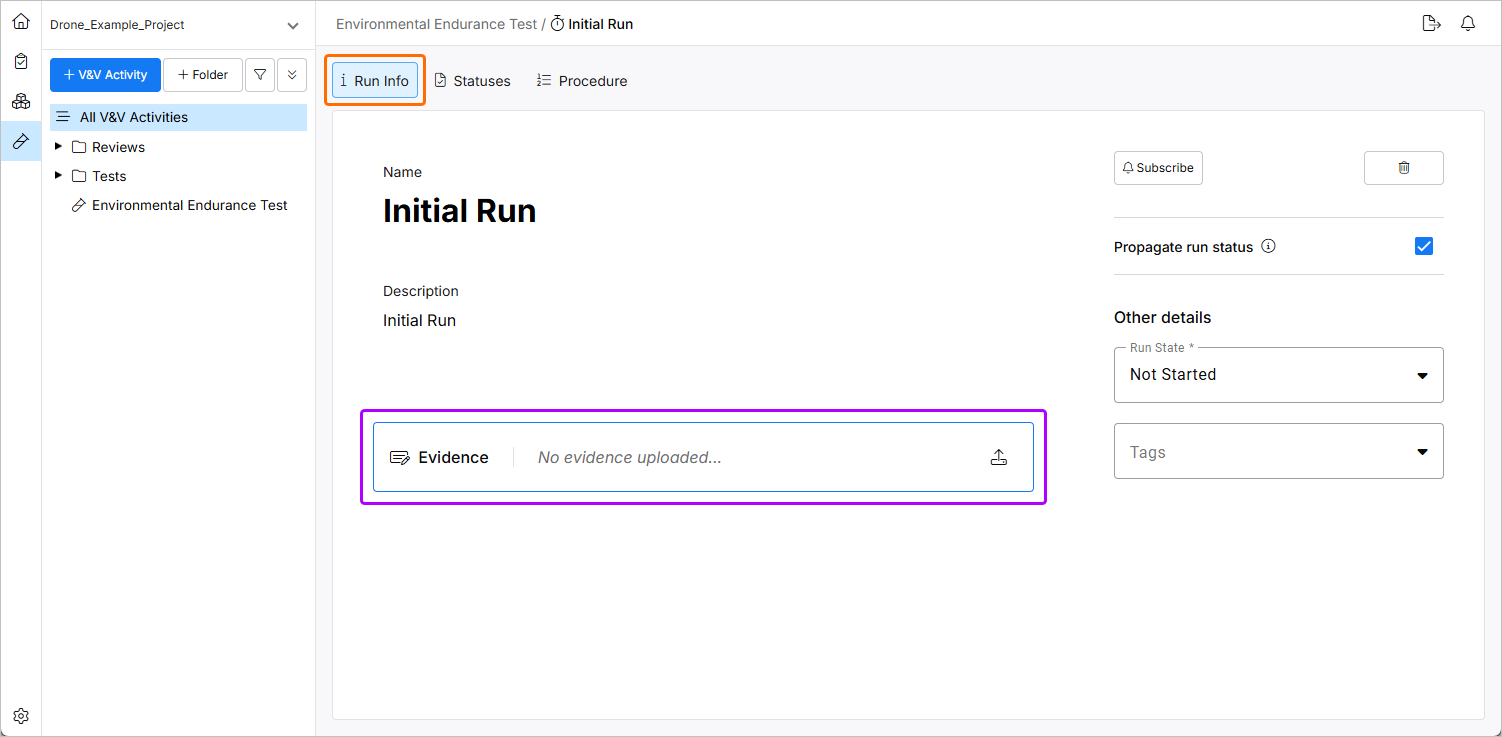1502x737 pixels.
Task: Click the notifications bell in header
Action: (x=1468, y=24)
